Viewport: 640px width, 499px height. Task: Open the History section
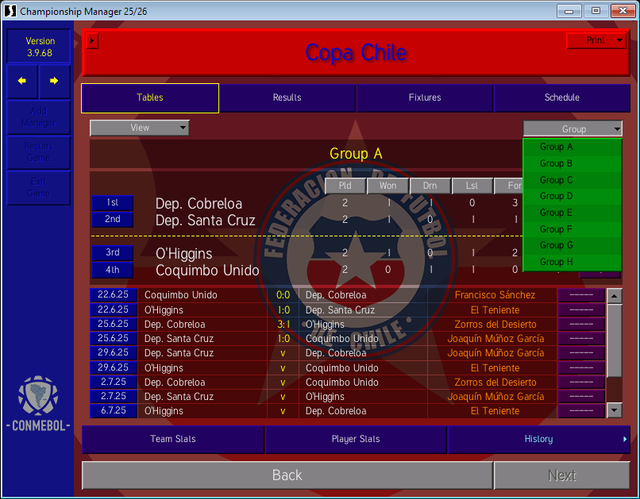click(539, 439)
